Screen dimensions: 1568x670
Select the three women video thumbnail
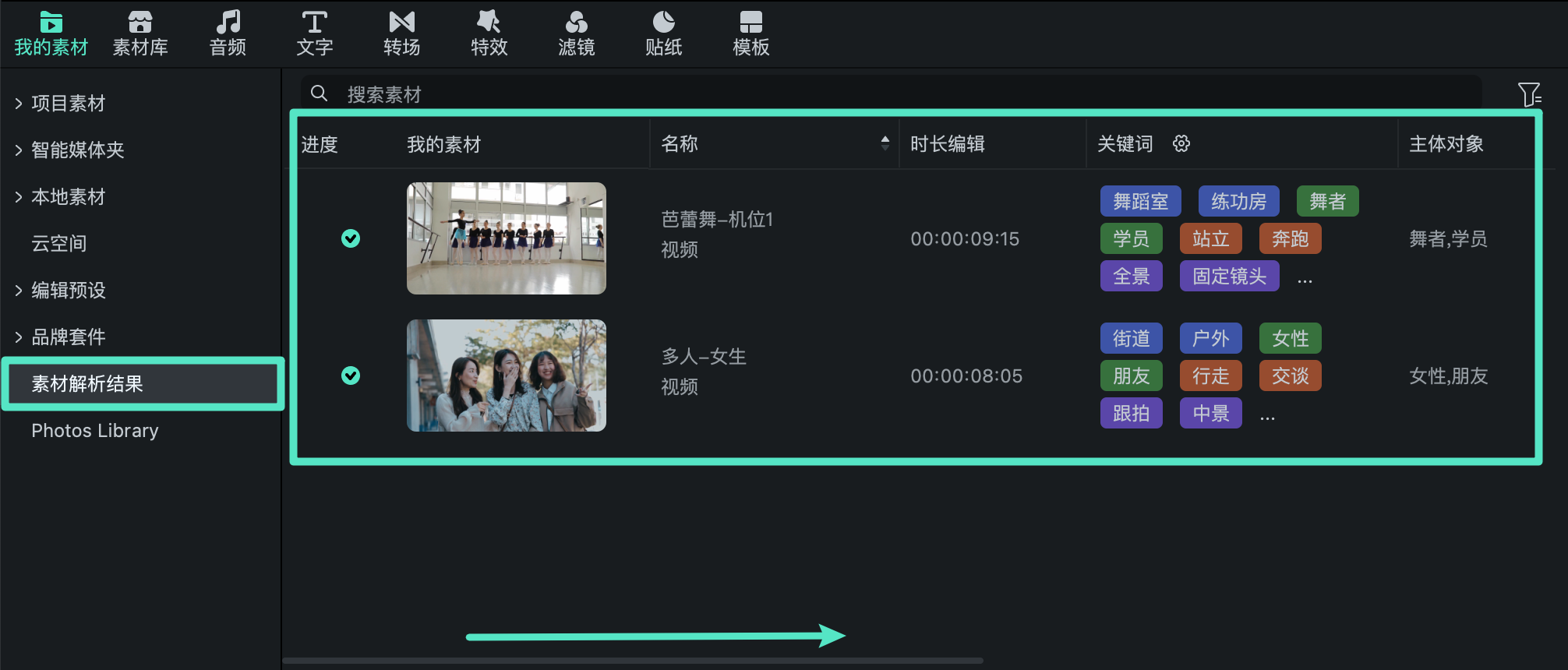point(507,376)
